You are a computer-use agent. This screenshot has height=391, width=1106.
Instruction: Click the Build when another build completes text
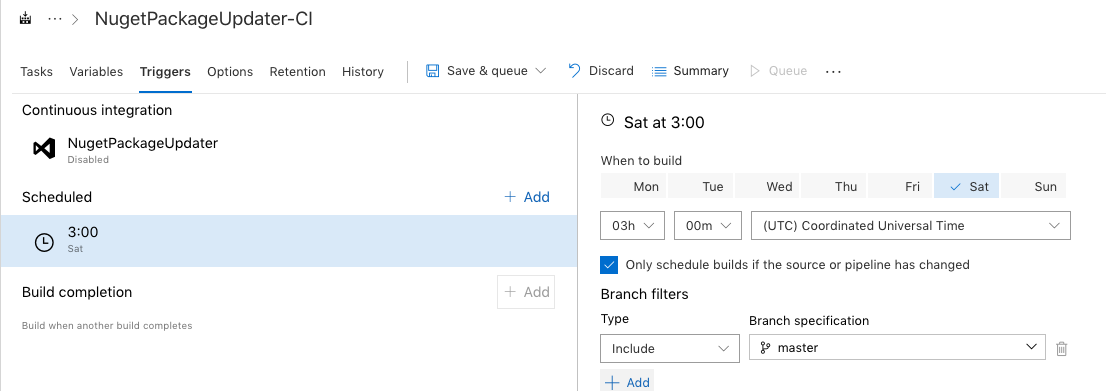coord(107,325)
